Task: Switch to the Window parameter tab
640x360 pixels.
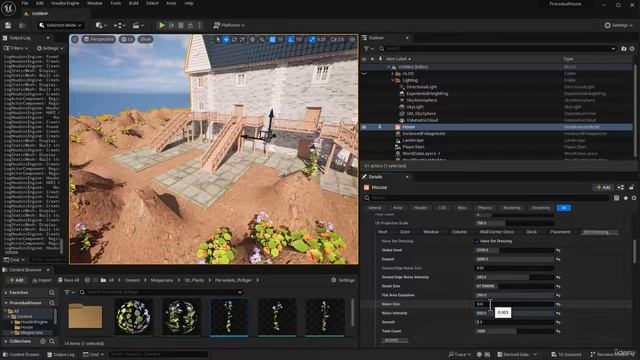Action: click(431, 232)
